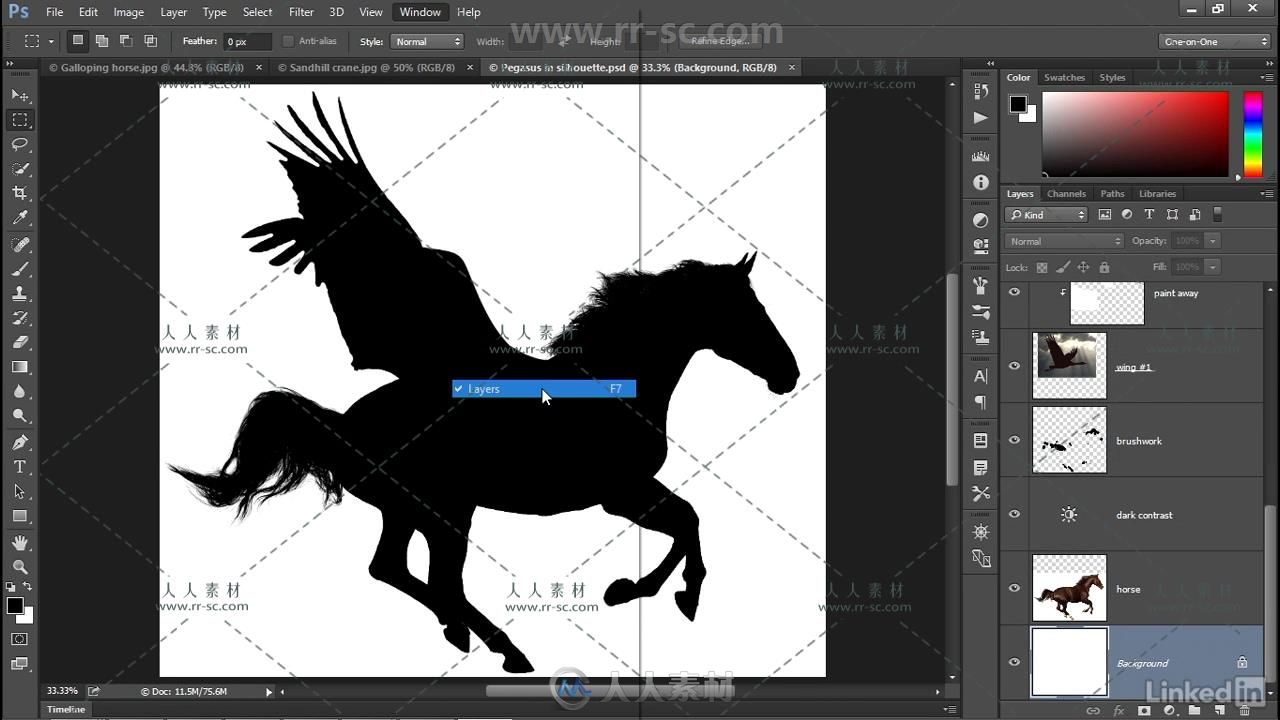
Task: Toggle Anti-alias checkbox
Action: (x=288, y=41)
